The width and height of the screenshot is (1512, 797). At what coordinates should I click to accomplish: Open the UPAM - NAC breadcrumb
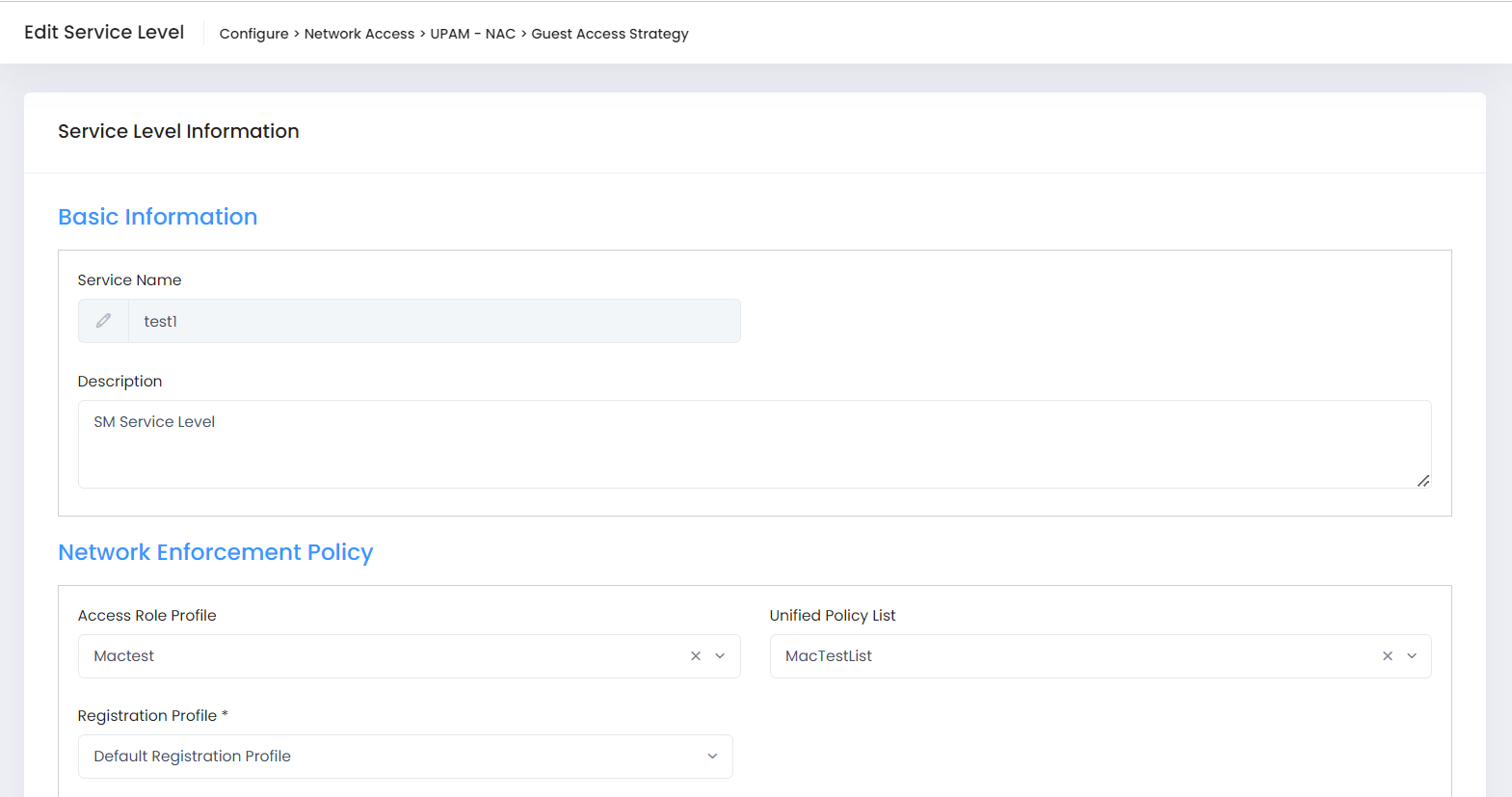pyautogui.click(x=472, y=34)
